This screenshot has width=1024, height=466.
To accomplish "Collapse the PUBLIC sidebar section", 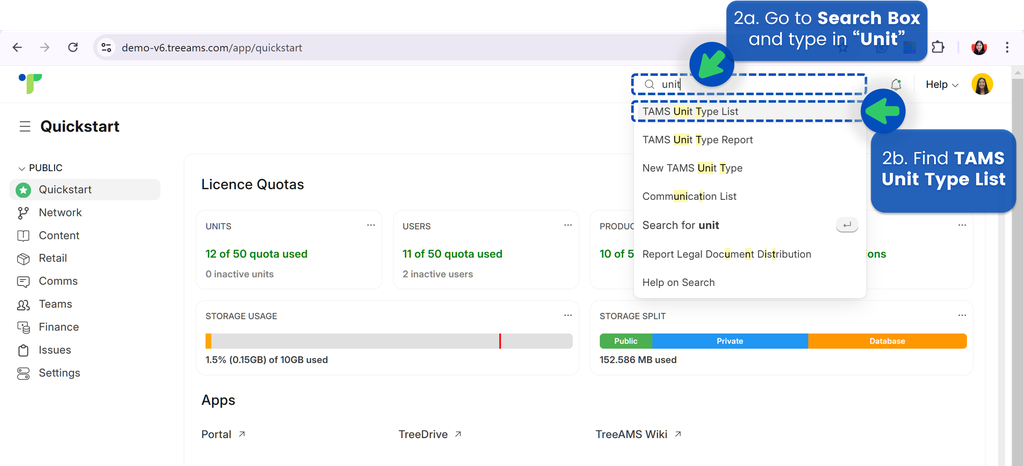I will tap(40, 168).
